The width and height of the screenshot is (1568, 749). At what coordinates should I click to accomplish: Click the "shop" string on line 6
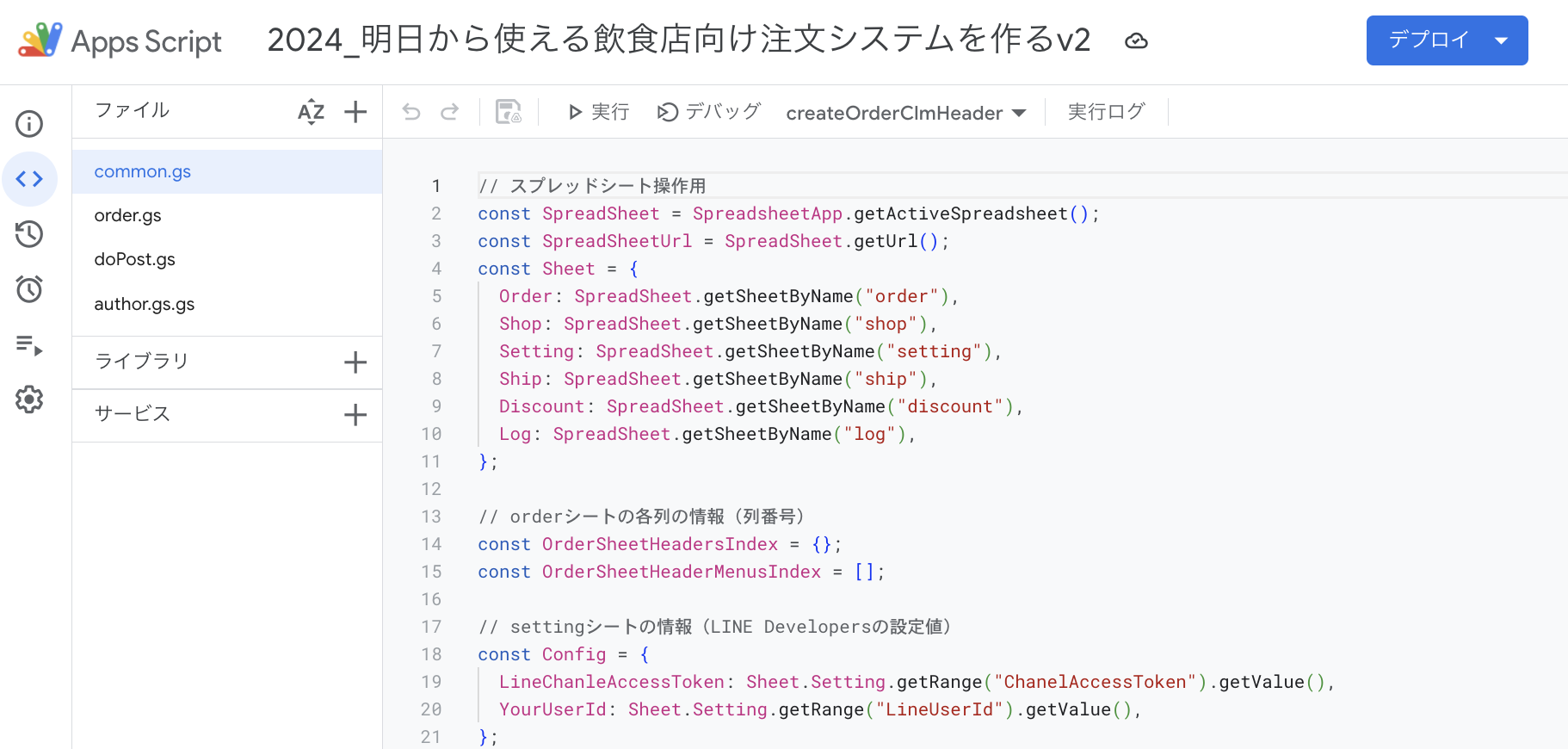click(886, 324)
